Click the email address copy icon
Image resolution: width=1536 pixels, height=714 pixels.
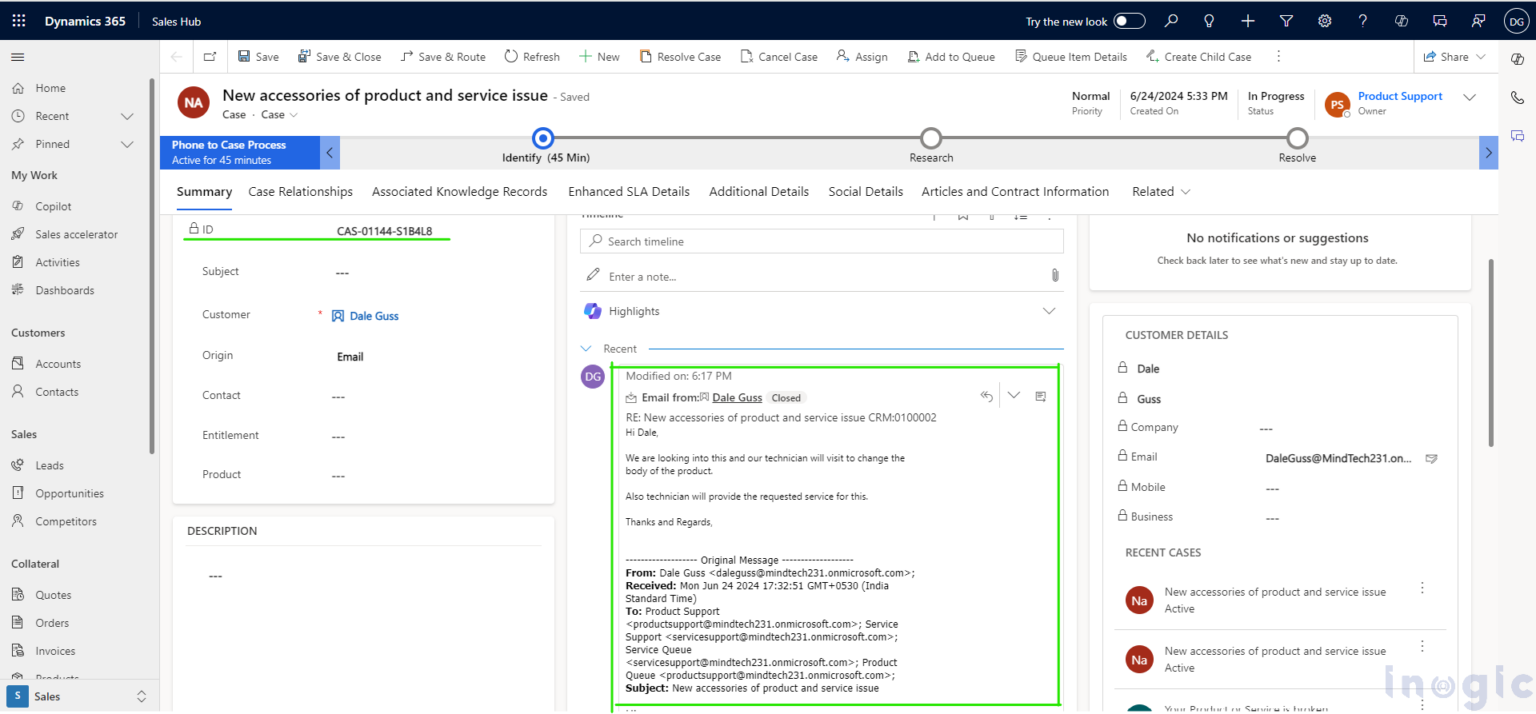(1430, 458)
